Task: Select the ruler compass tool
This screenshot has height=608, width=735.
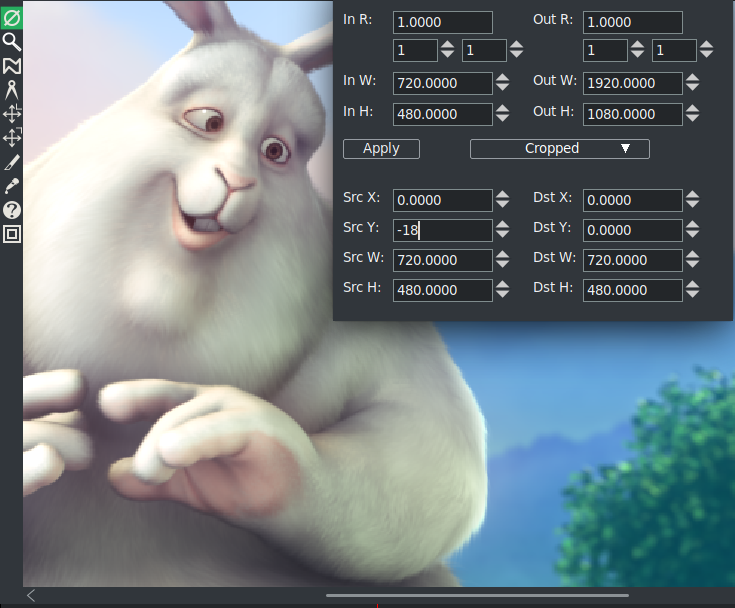Action: coord(12,90)
